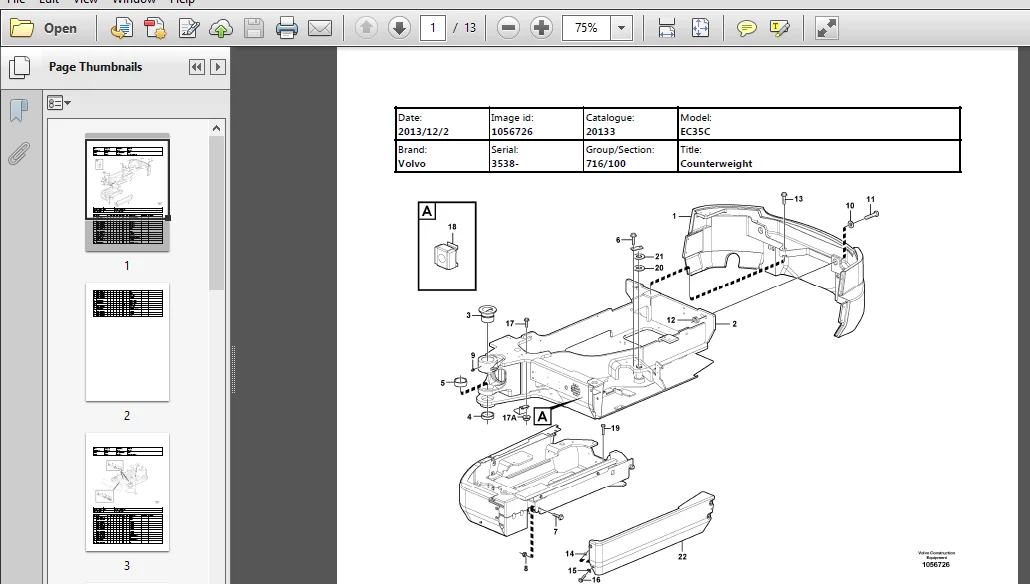Enter Read Mode expand icon
The width and height of the screenshot is (1030, 584).
click(x=826, y=28)
